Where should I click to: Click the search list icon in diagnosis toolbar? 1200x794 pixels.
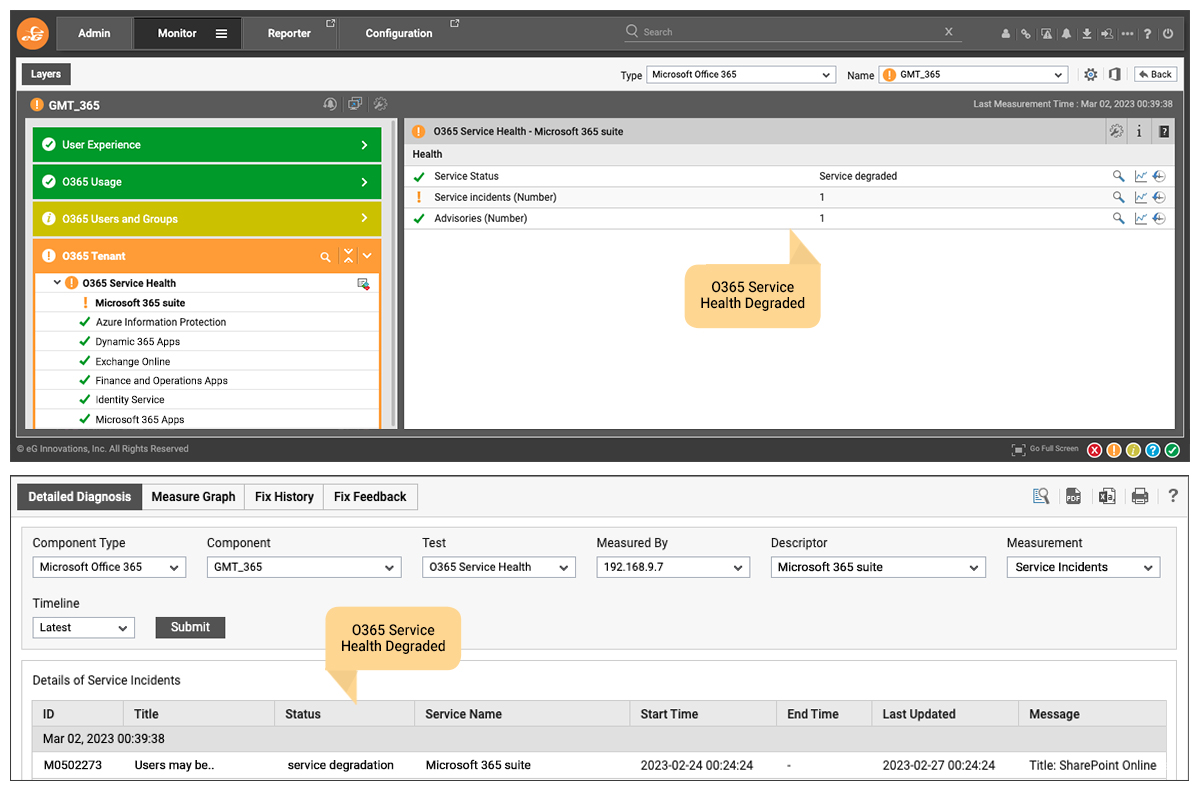(1041, 496)
